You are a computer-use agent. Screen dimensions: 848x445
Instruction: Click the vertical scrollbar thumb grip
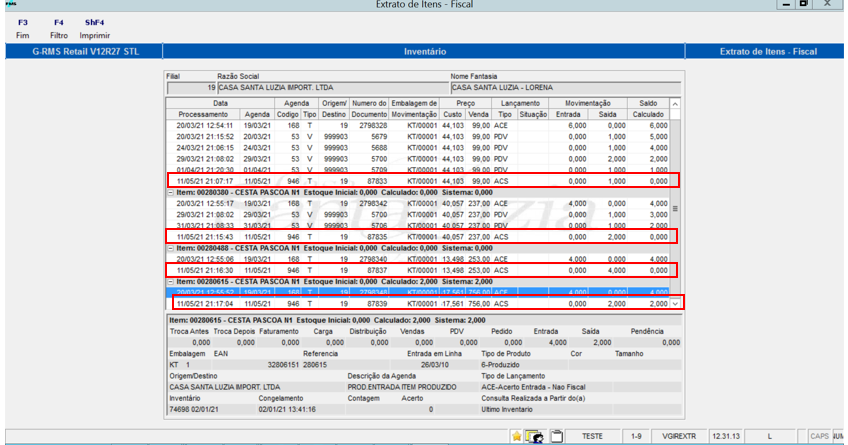pyautogui.click(x=675, y=209)
